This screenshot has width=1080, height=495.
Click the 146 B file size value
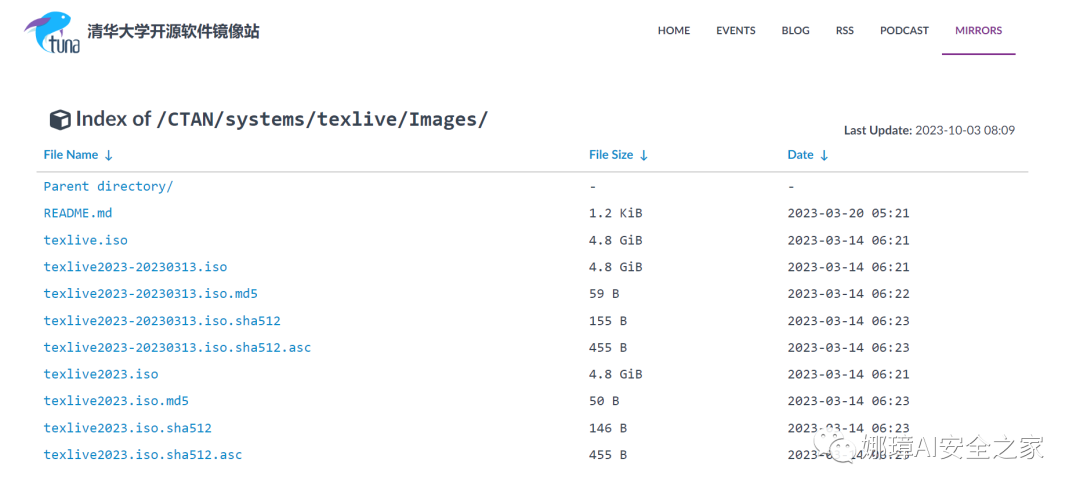(608, 428)
